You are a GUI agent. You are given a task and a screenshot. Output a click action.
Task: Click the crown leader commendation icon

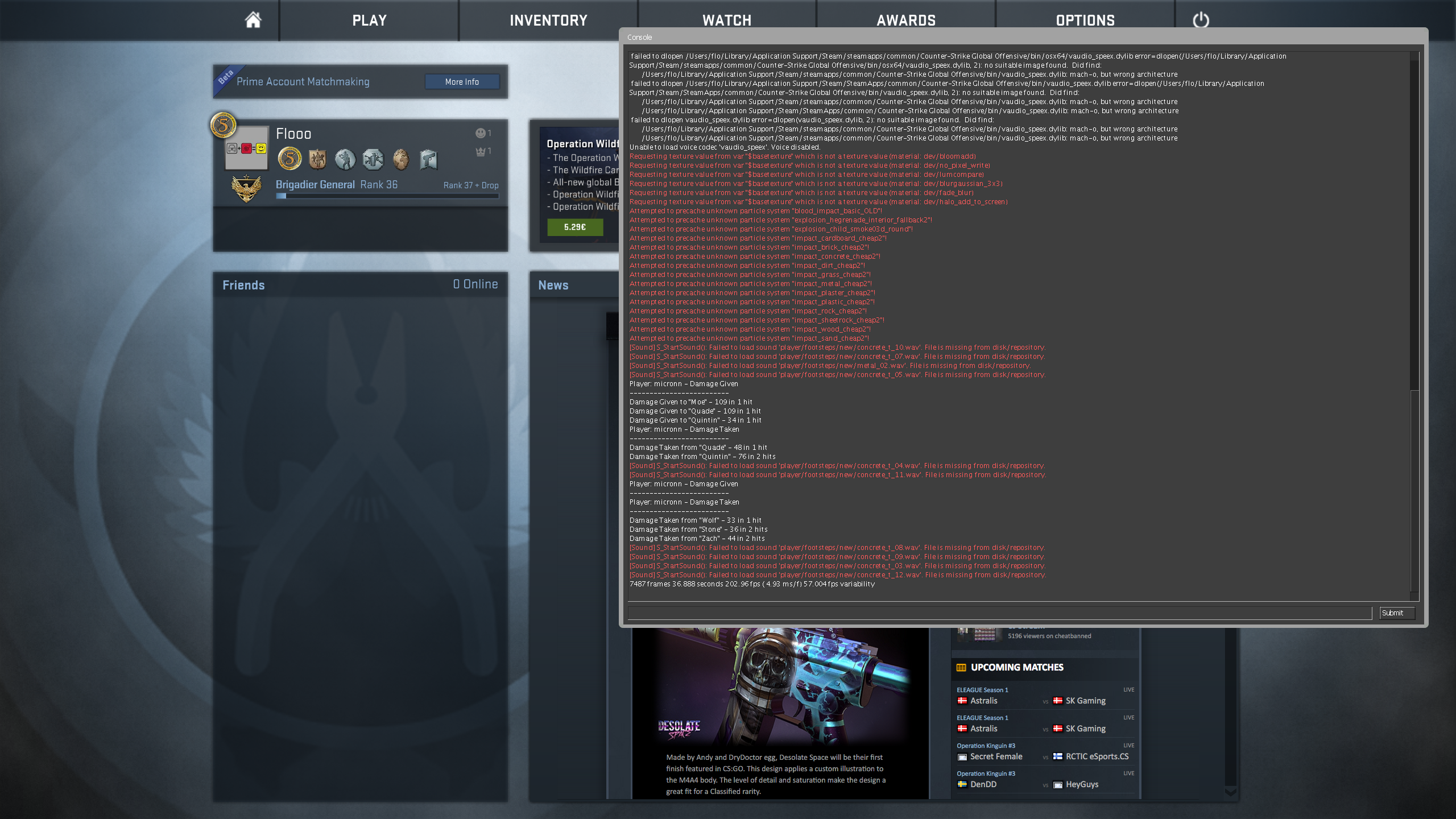[x=481, y=151]
